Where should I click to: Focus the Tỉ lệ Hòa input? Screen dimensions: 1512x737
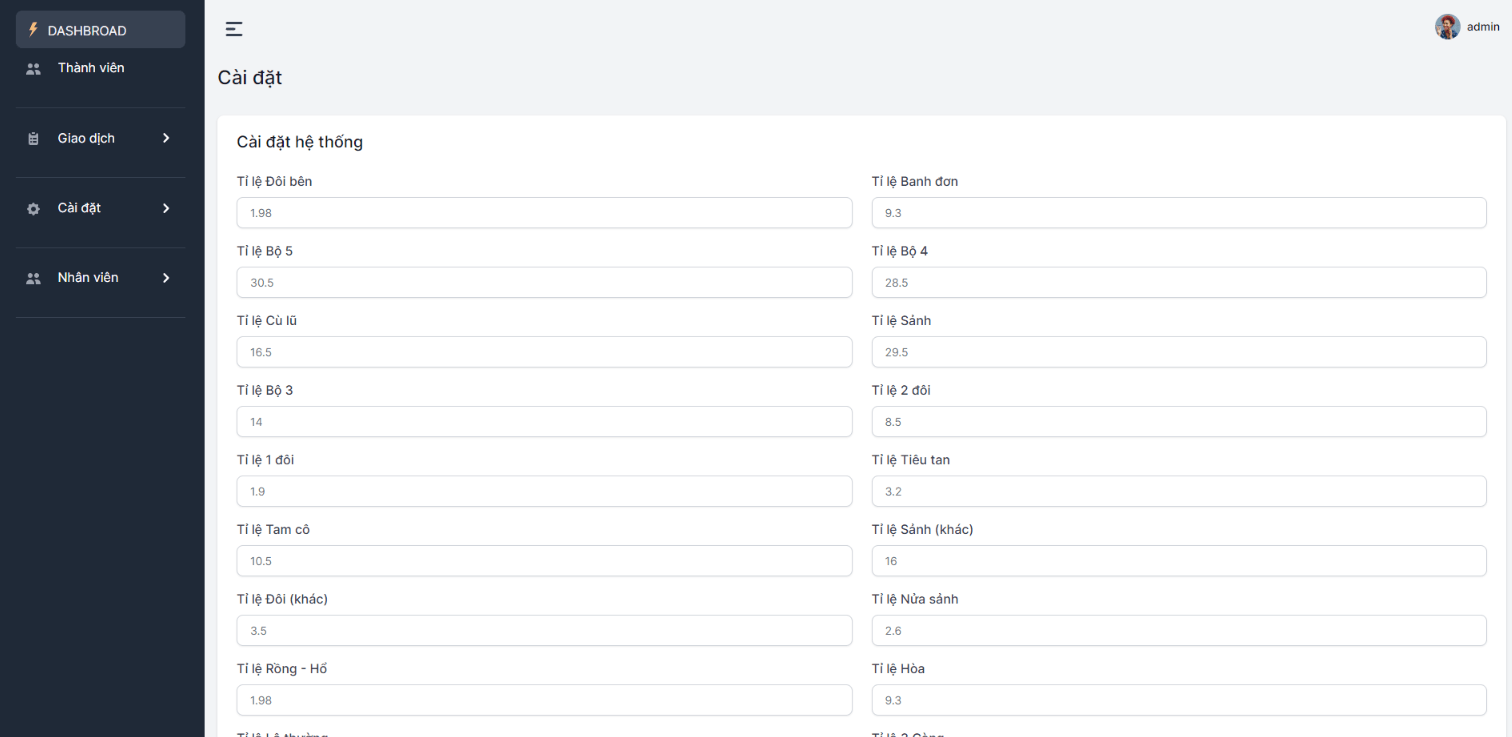[x=1179, y=701]
